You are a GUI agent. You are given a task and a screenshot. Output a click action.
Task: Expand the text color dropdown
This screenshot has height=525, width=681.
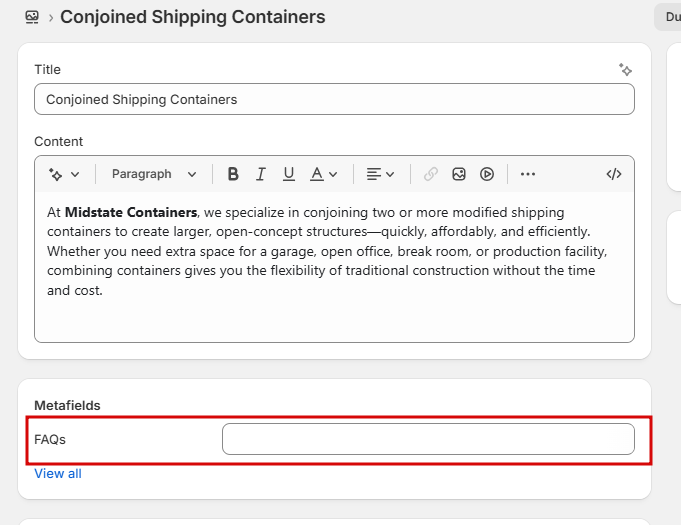(324, 174)
